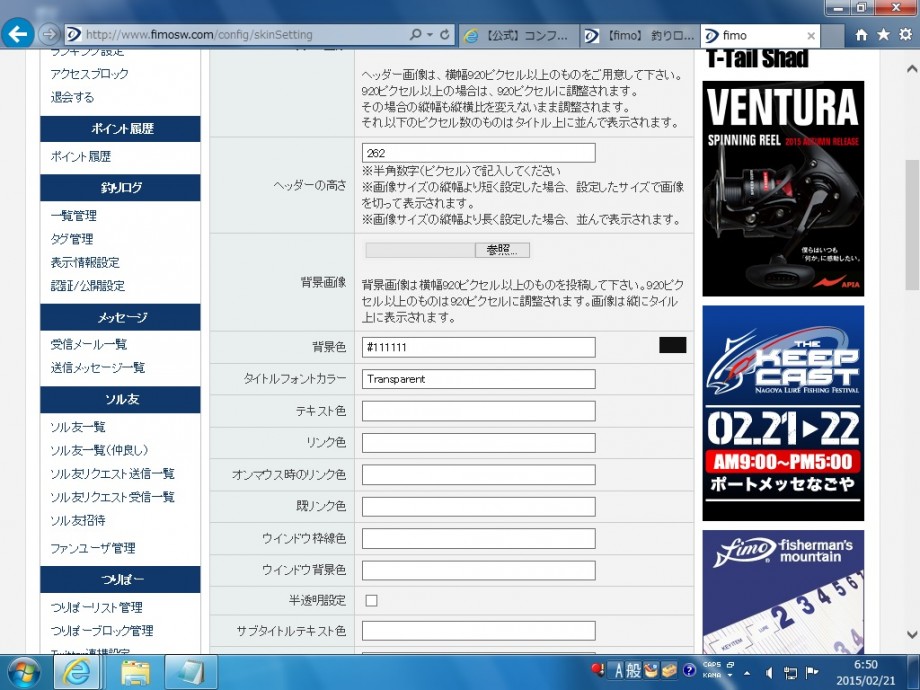Open the Favorites star icon
Screen dimensions: 920x690
[x=882, y=35]
